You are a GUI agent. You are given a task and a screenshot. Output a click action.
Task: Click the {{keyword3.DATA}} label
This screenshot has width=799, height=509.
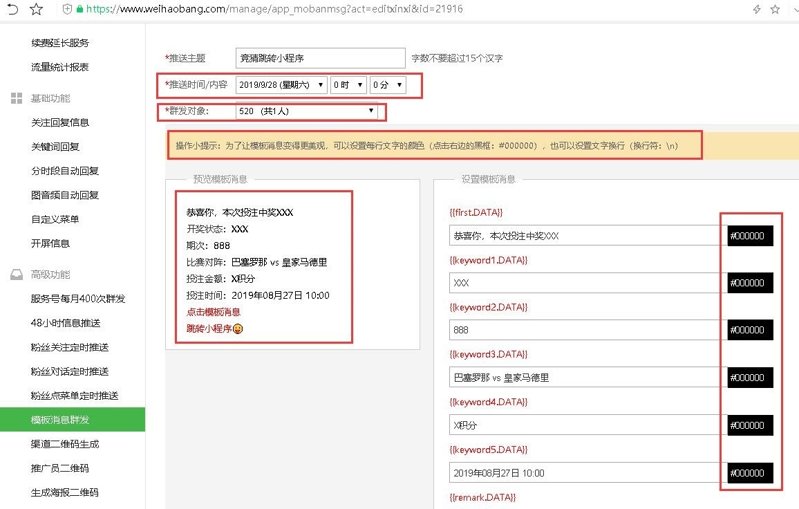(488, 354)
